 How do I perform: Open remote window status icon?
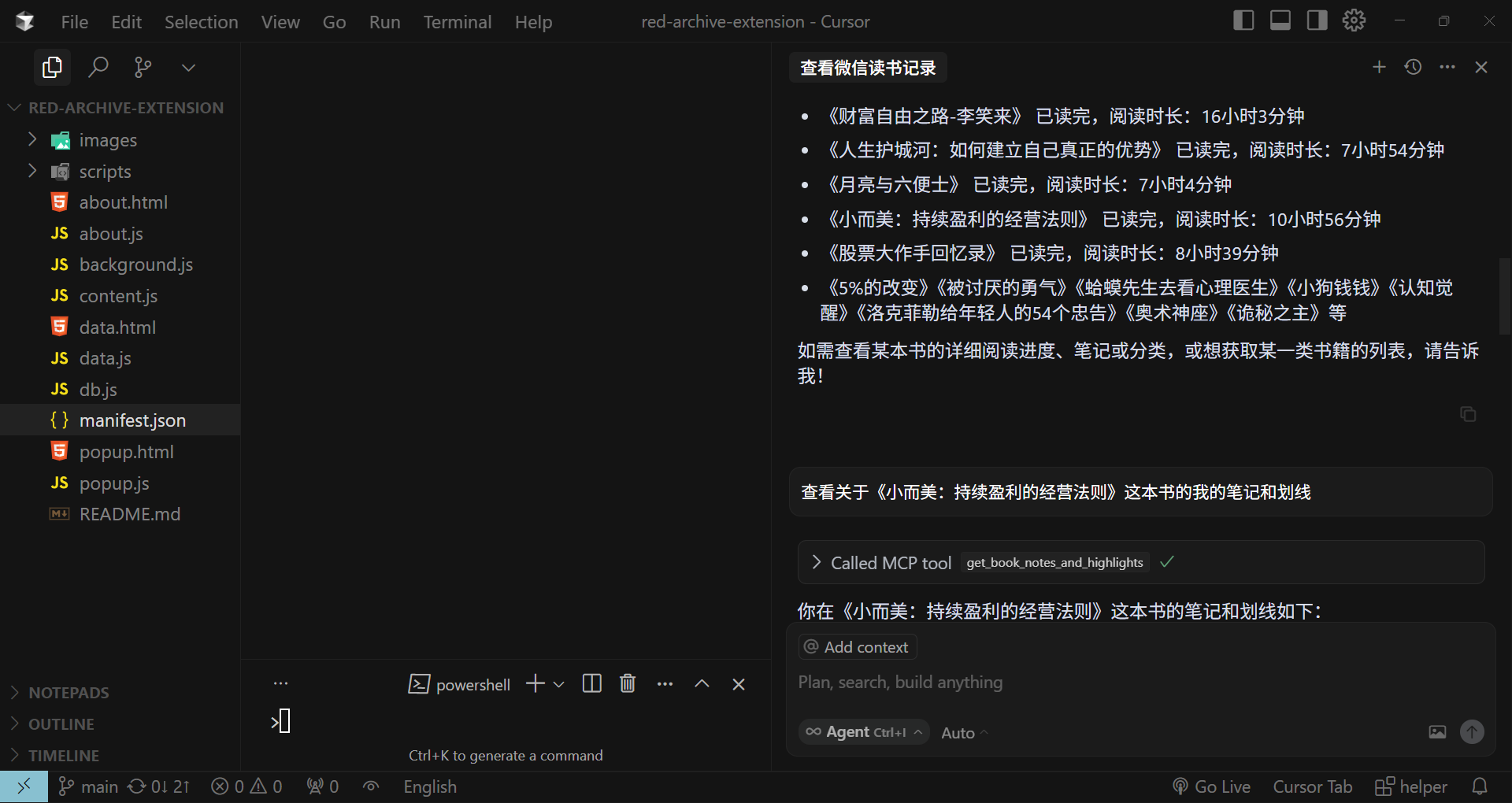[24, 786]
